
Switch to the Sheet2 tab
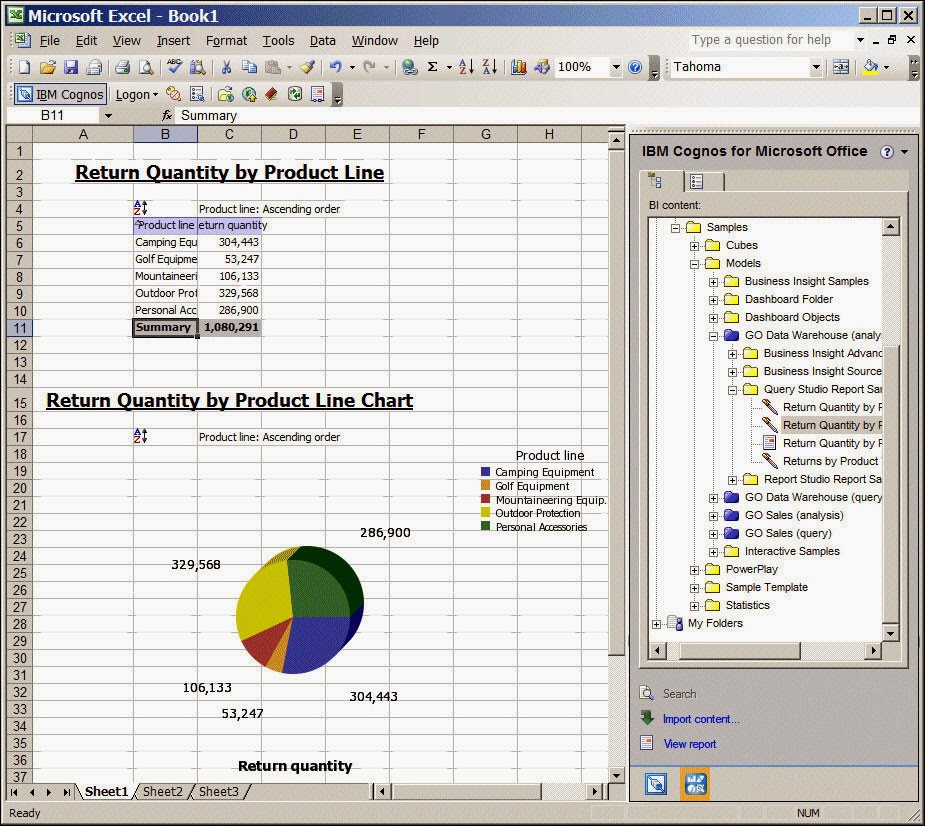coord(162,791)
